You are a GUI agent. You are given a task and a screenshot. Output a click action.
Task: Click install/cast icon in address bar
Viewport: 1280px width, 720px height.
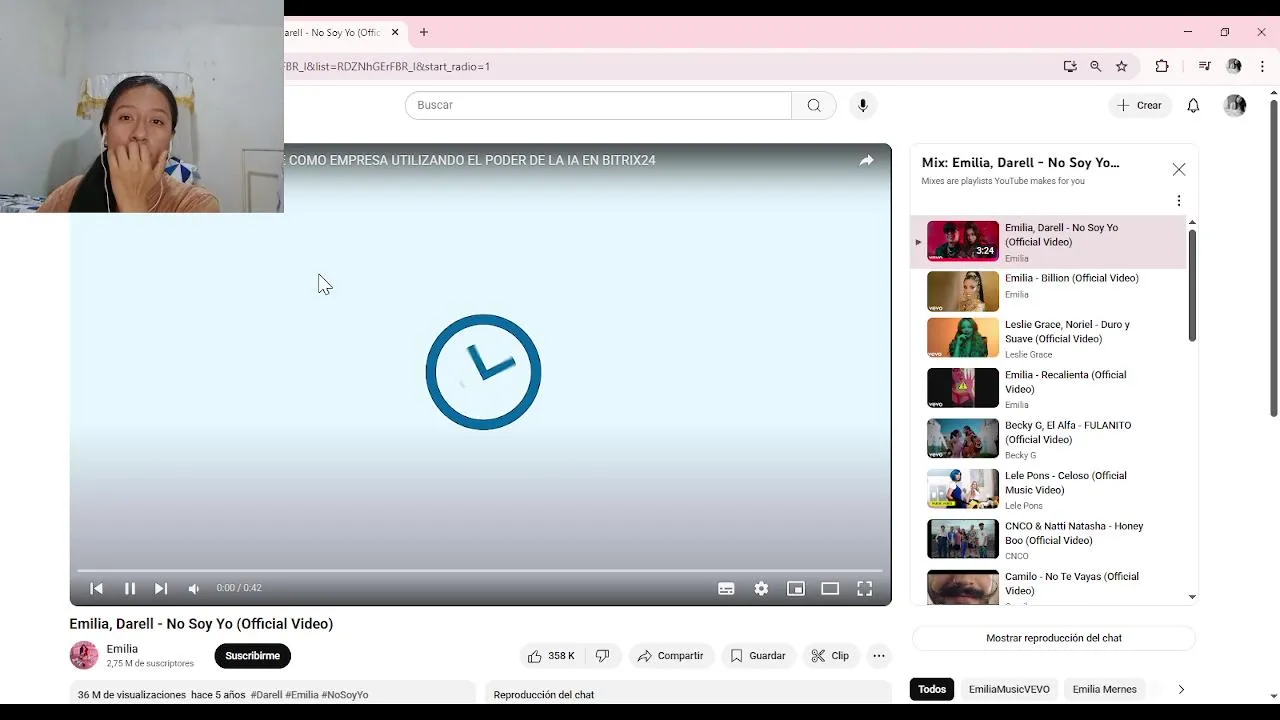point(1070,67)
